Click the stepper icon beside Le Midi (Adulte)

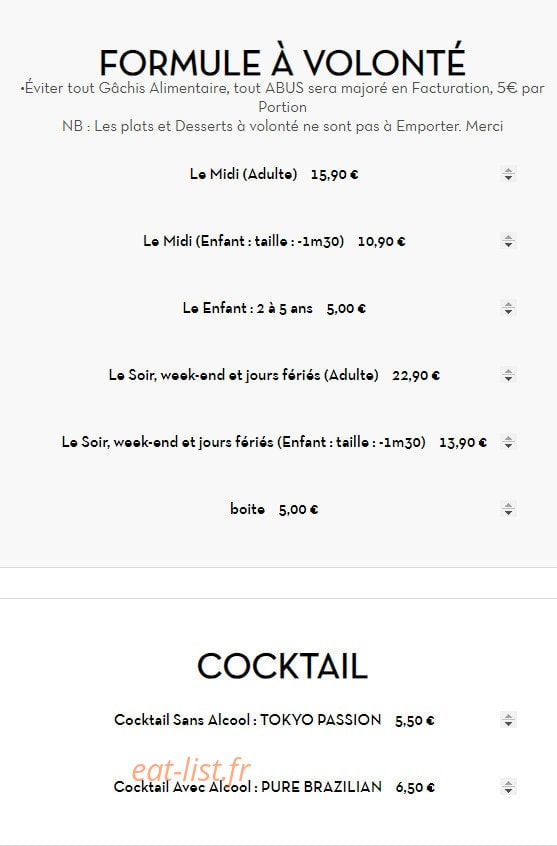click(508, 174)
